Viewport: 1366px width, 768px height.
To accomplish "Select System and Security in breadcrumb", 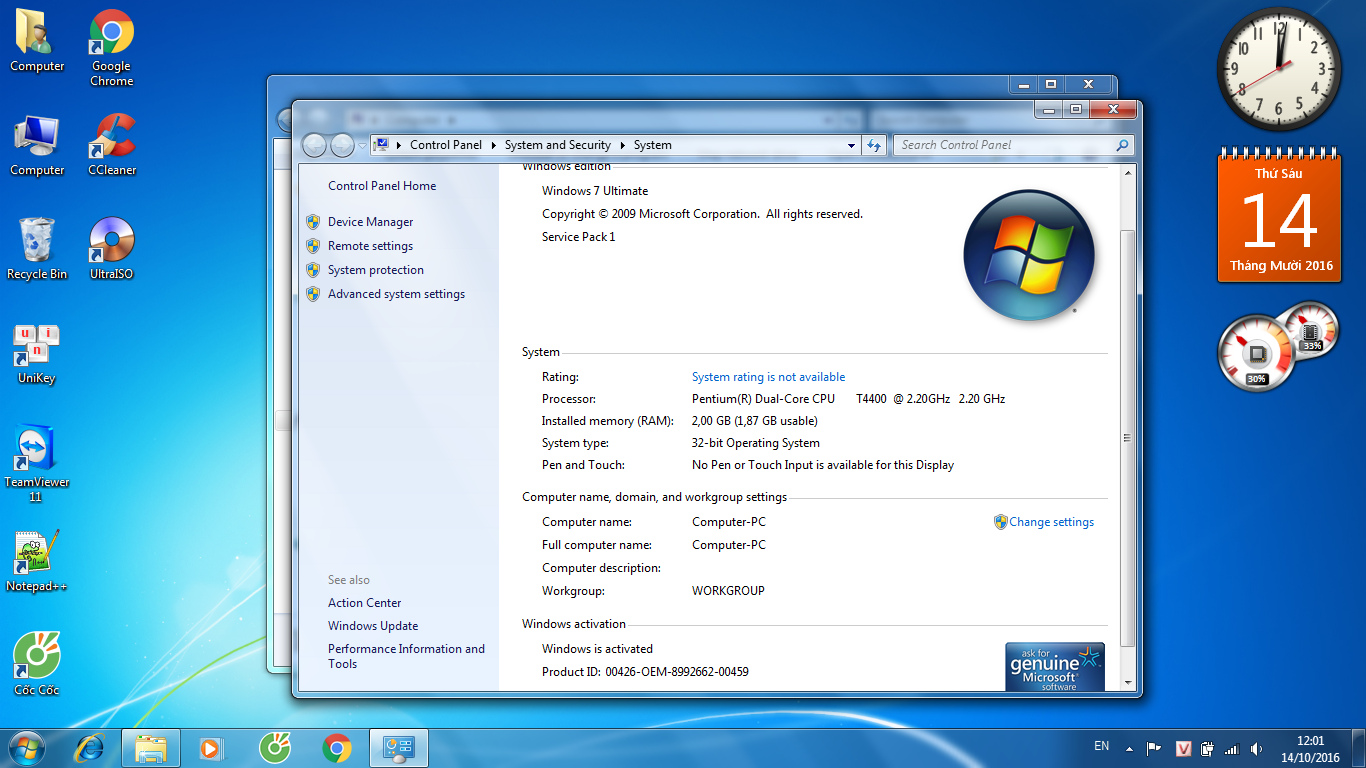I will click(558, 145).
